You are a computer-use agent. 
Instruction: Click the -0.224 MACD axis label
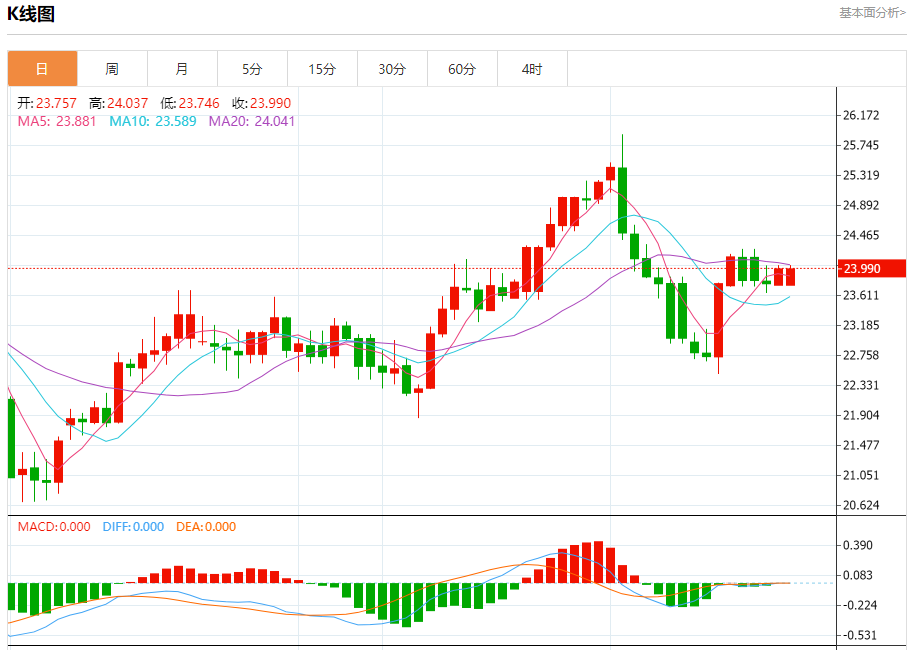pos(858,605)
